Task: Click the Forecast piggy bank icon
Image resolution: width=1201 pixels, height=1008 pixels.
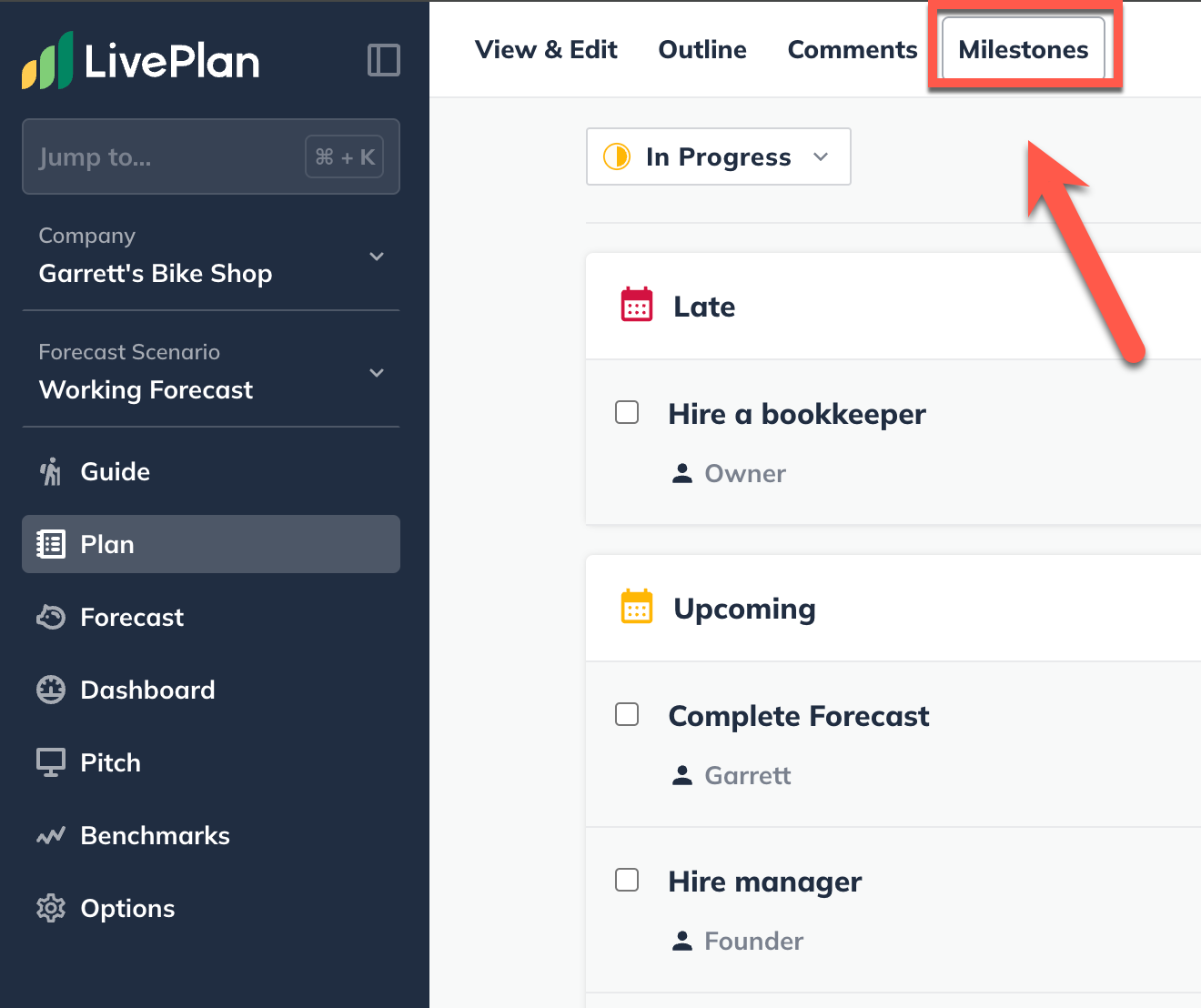Action: click(x=51, y=617)
